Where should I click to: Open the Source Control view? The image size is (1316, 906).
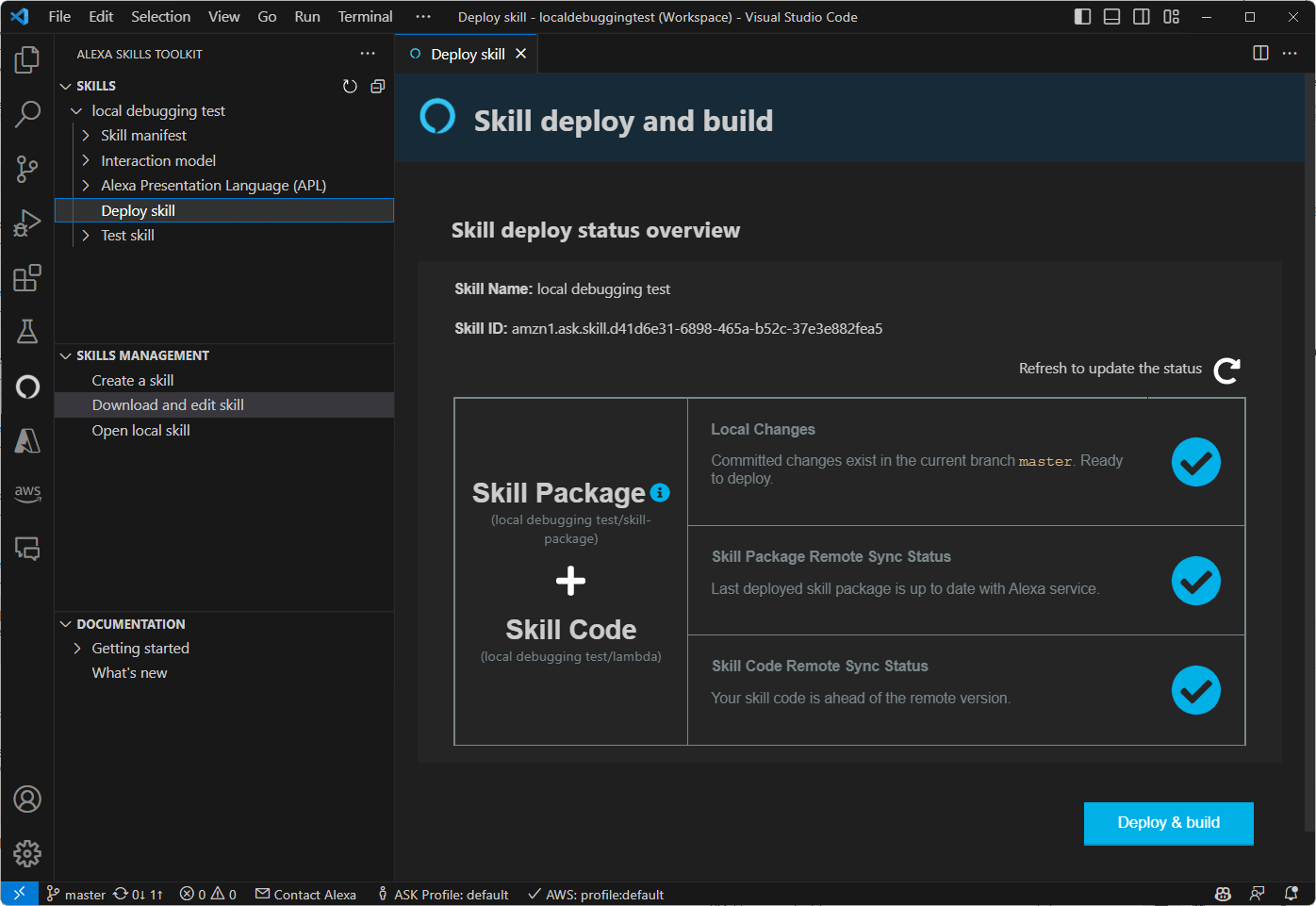[27, 168]
